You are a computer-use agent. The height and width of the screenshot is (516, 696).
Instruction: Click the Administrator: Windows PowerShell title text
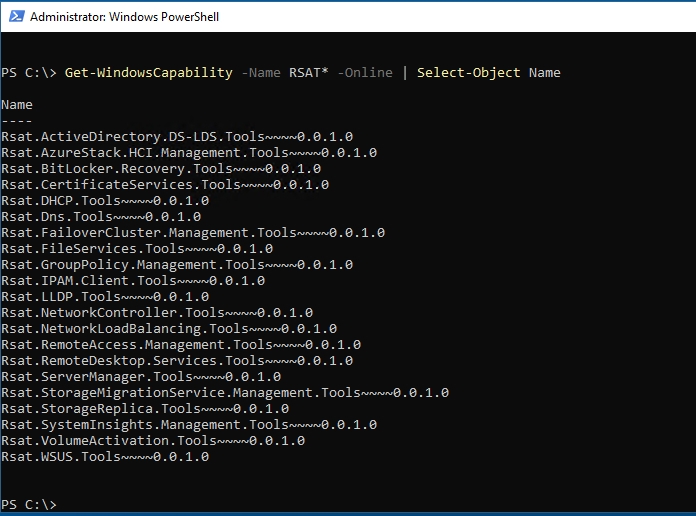[x=124, y=17]
